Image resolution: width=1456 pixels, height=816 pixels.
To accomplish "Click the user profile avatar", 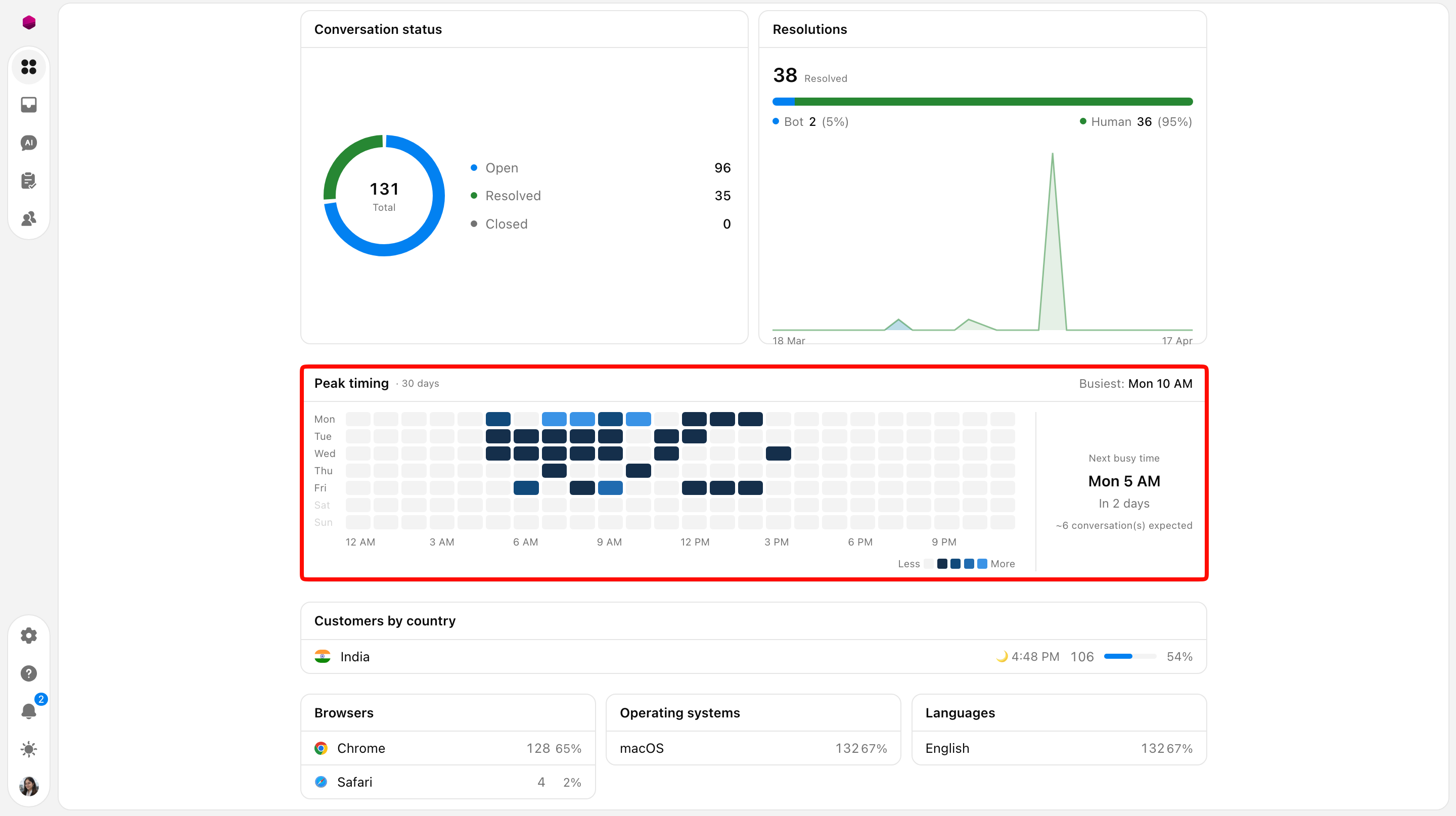I will (x=29, y=786).
